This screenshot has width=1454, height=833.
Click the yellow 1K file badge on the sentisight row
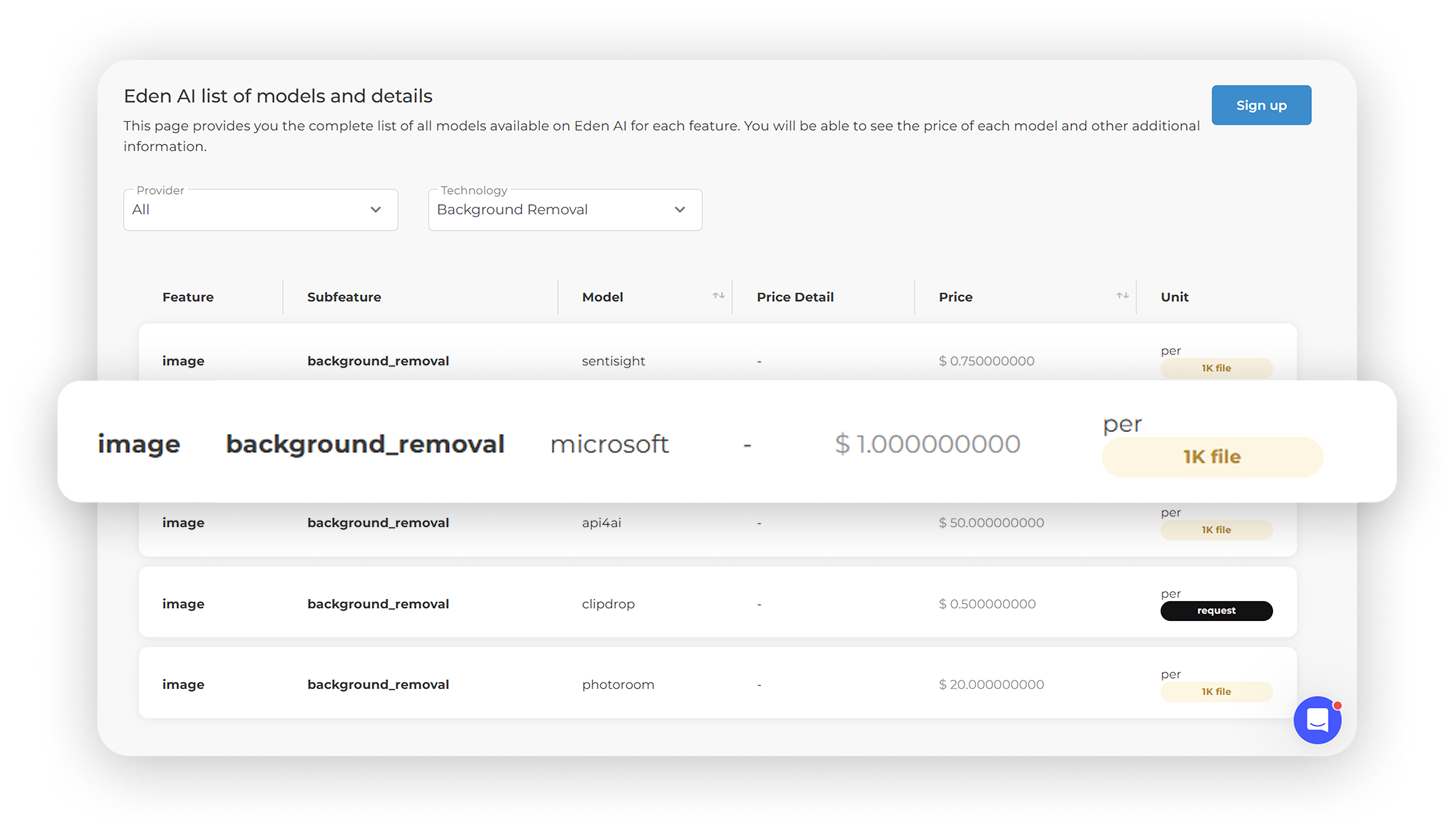1216,368
